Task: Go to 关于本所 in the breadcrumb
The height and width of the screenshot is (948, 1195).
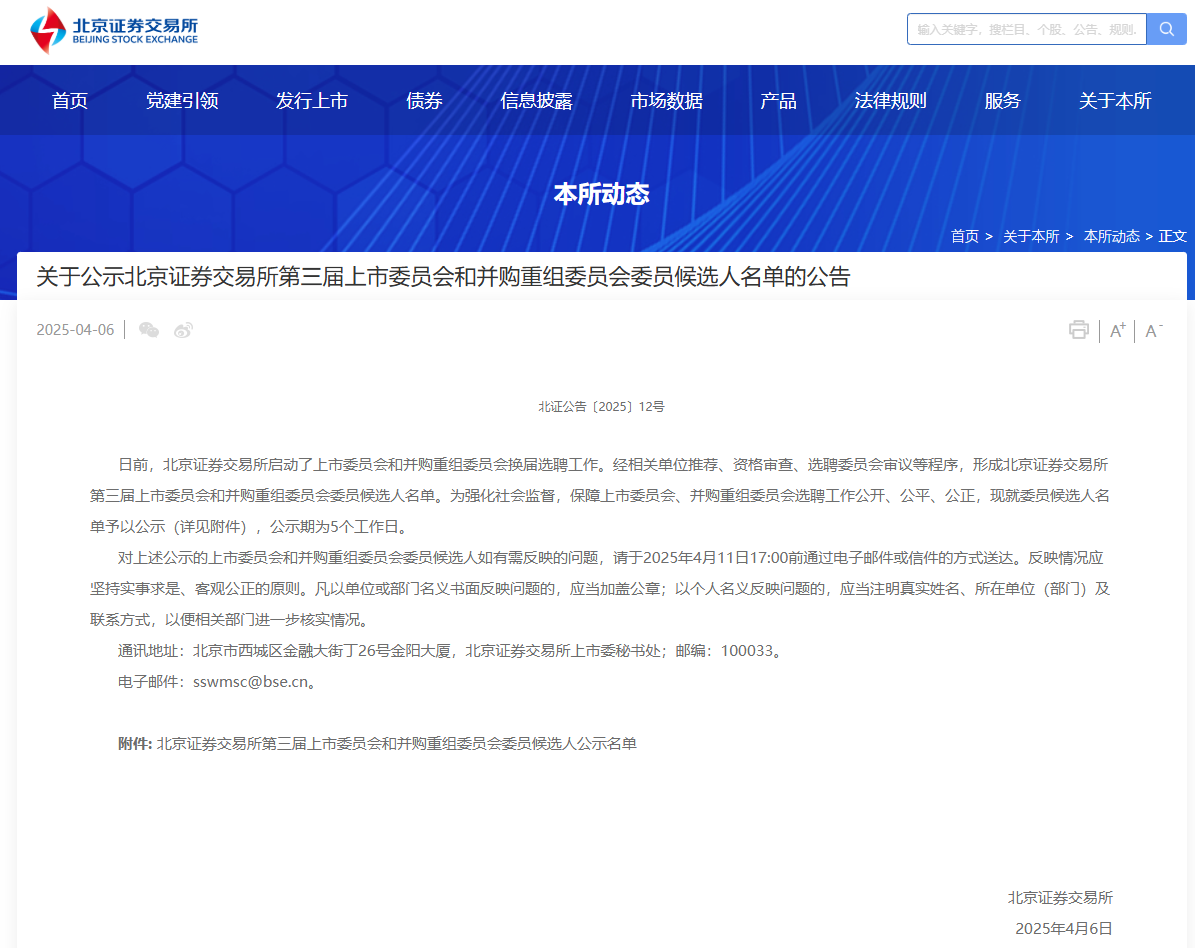Action: (x=1031, y=236)
